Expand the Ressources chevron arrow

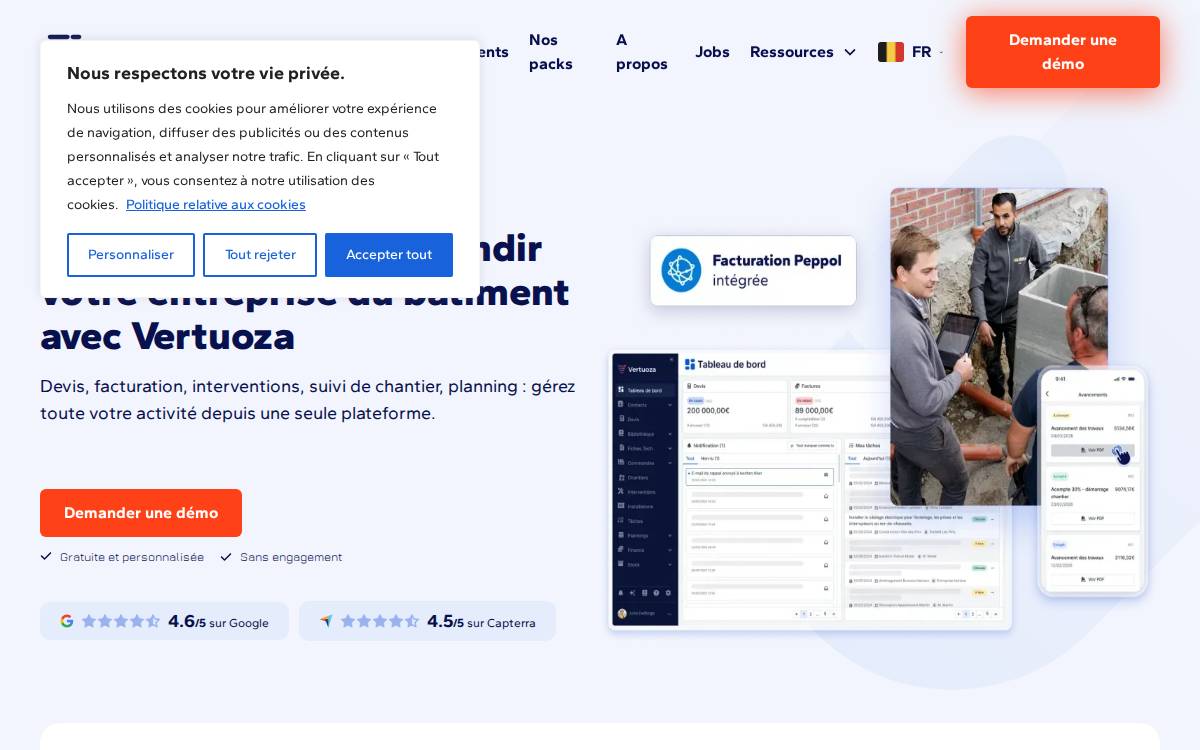coord(850,52)
